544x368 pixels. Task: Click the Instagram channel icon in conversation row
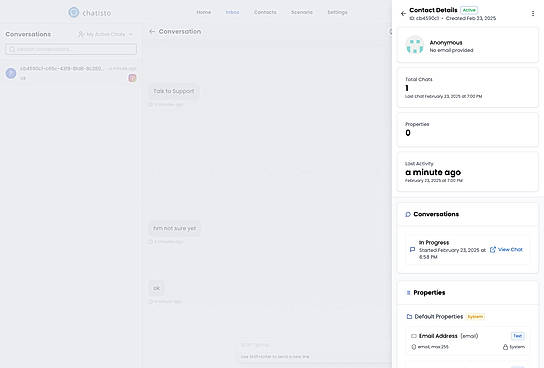coord(132,78)
